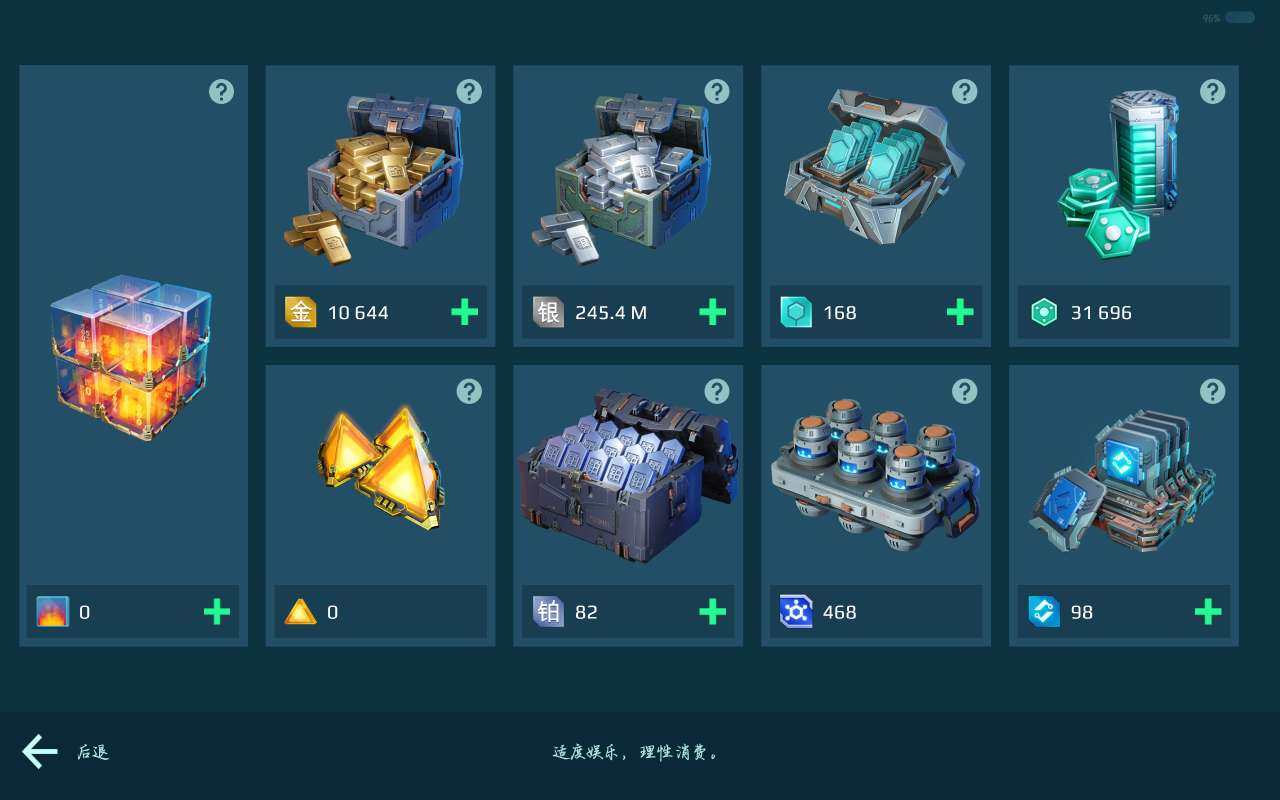The image size is (1280, 800).
Task: Click the 31 696 green token balance
Action: [1101, 313]
